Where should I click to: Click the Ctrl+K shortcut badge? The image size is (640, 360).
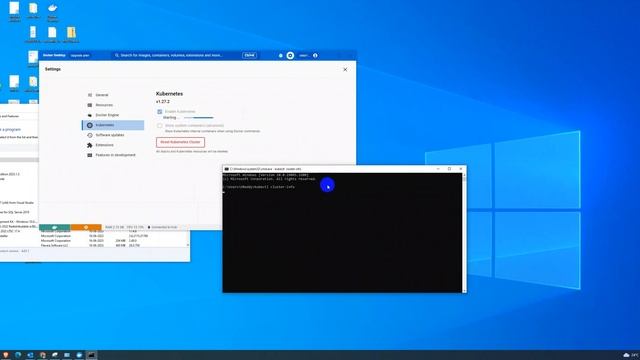tap(249, 55)
